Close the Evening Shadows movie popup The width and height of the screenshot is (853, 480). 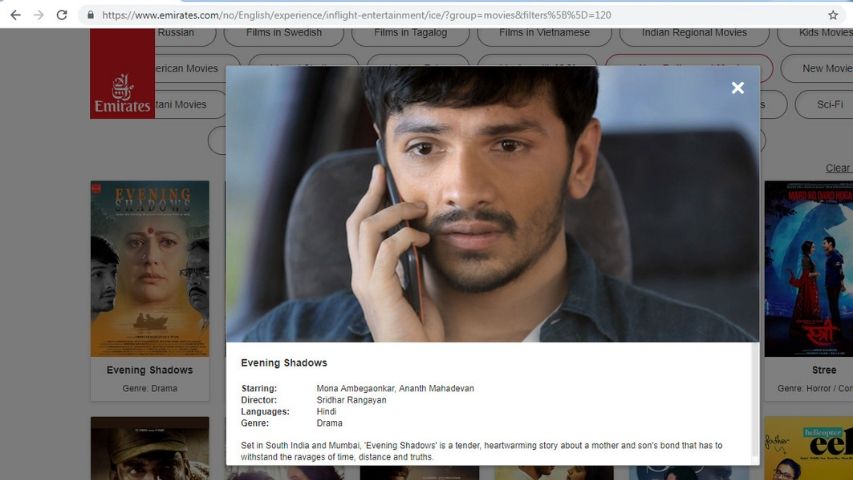point(737,88)
